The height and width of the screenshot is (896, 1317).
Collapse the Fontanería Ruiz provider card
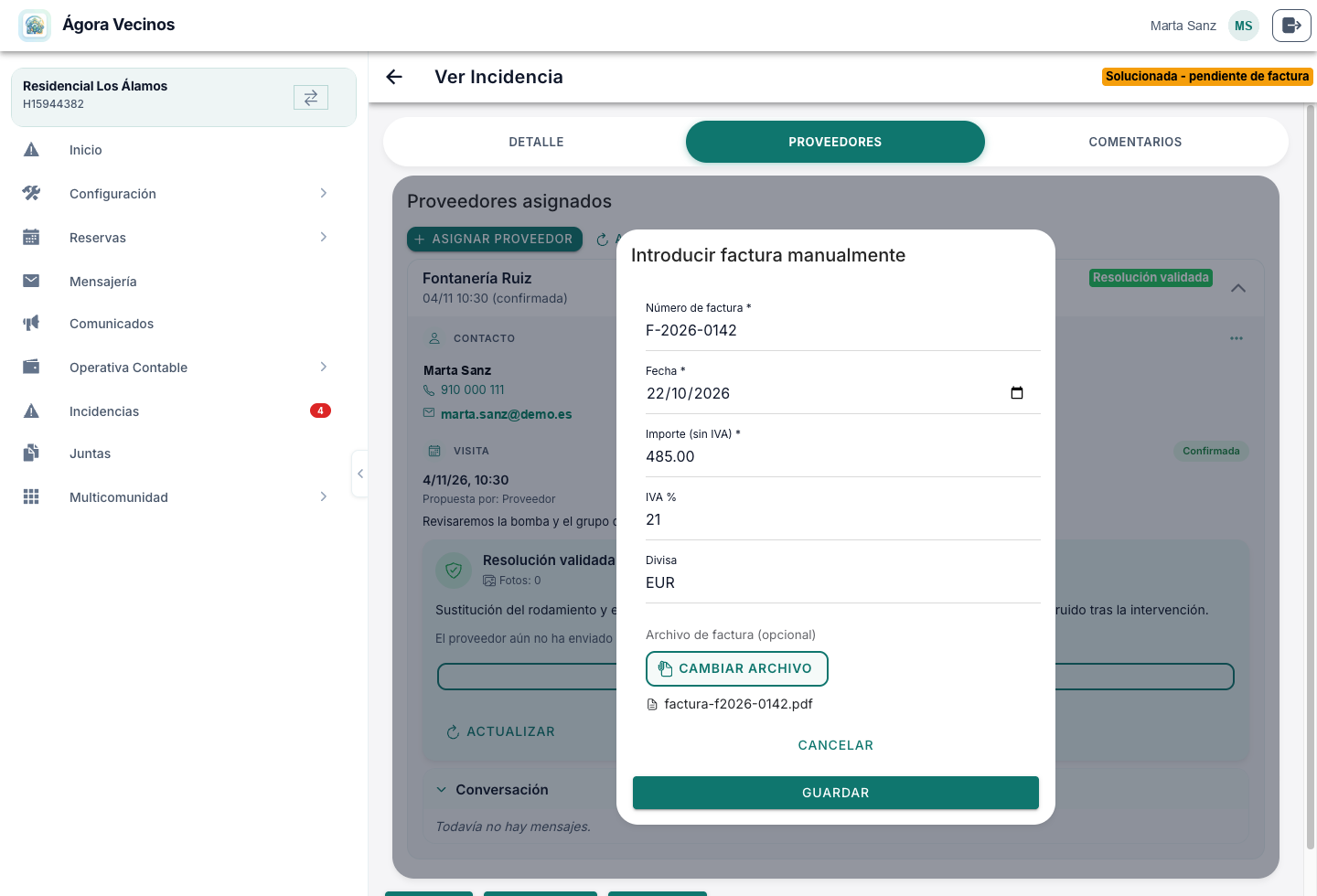point(1238,288)
